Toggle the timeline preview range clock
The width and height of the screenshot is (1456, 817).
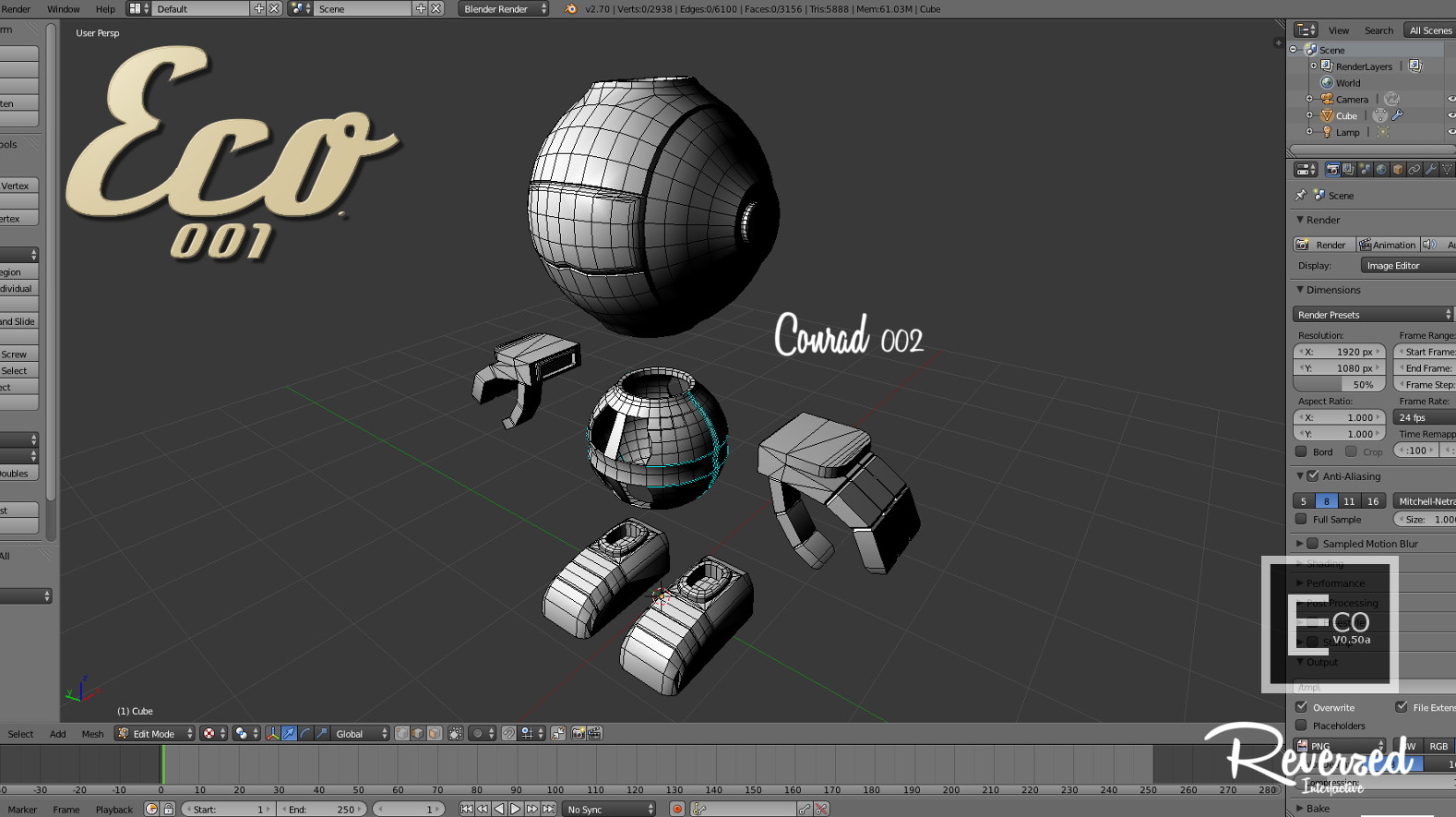tap(152, 809)
